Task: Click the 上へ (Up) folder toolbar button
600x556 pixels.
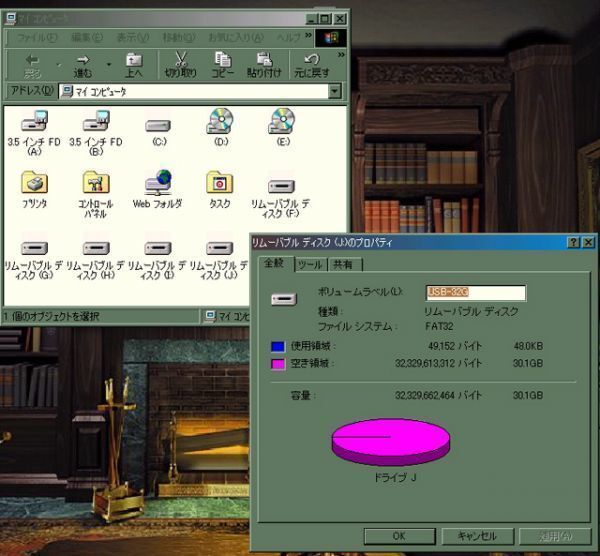Action: (134, 64)
